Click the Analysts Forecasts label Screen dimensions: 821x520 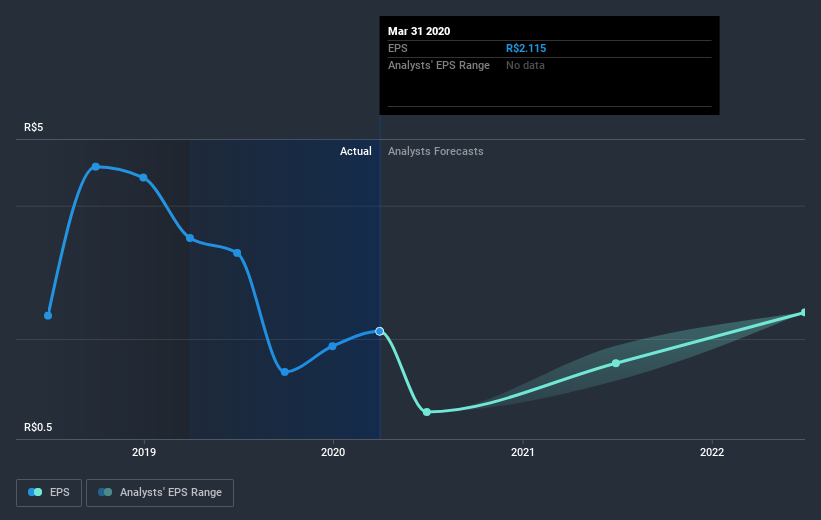tap(436, 151)
